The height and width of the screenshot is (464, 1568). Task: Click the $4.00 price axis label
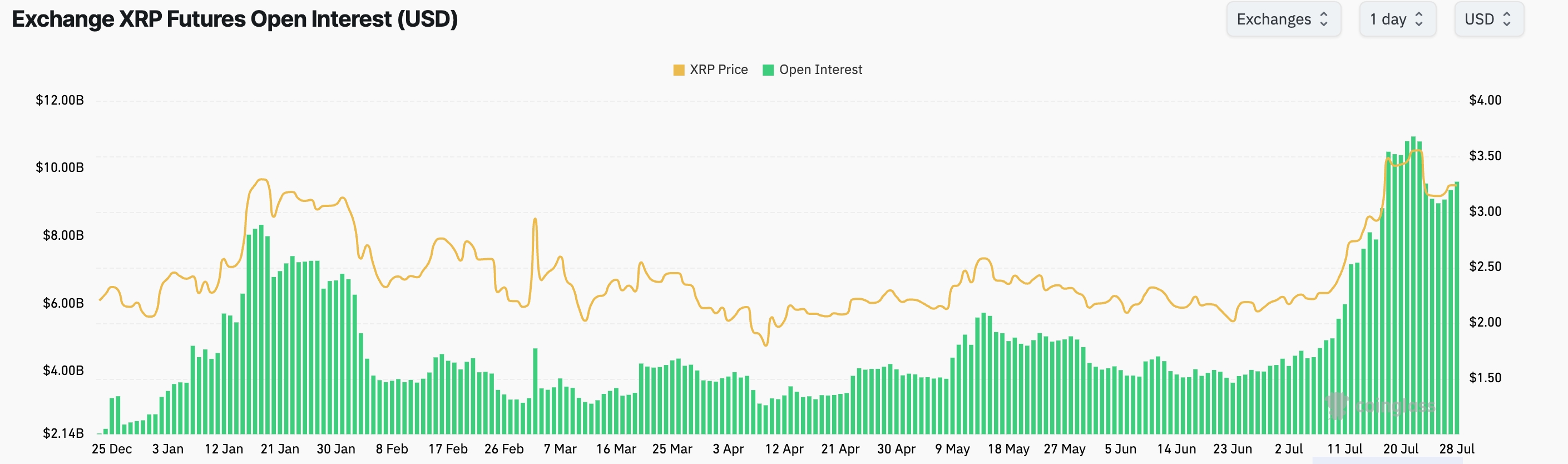1485,101
